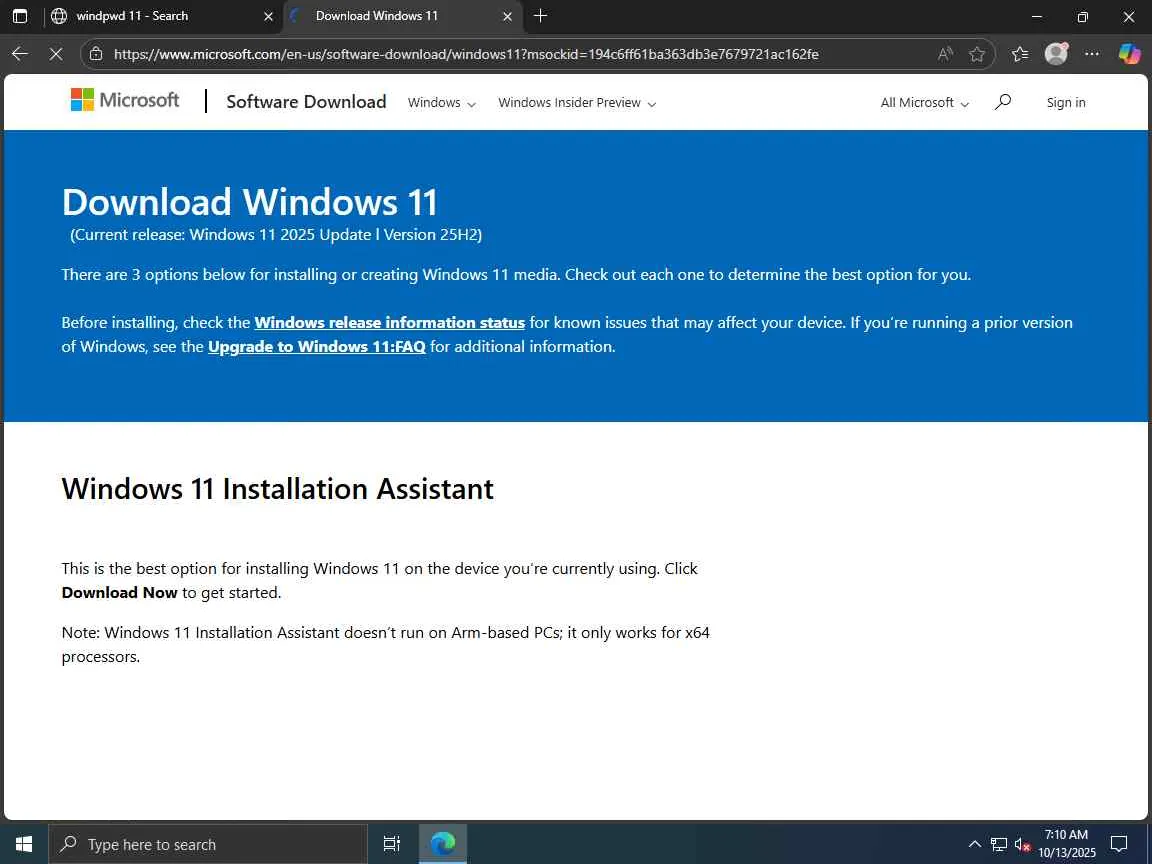
Task: Close the Download Windows 11 tab
Action: coord(507,16)
